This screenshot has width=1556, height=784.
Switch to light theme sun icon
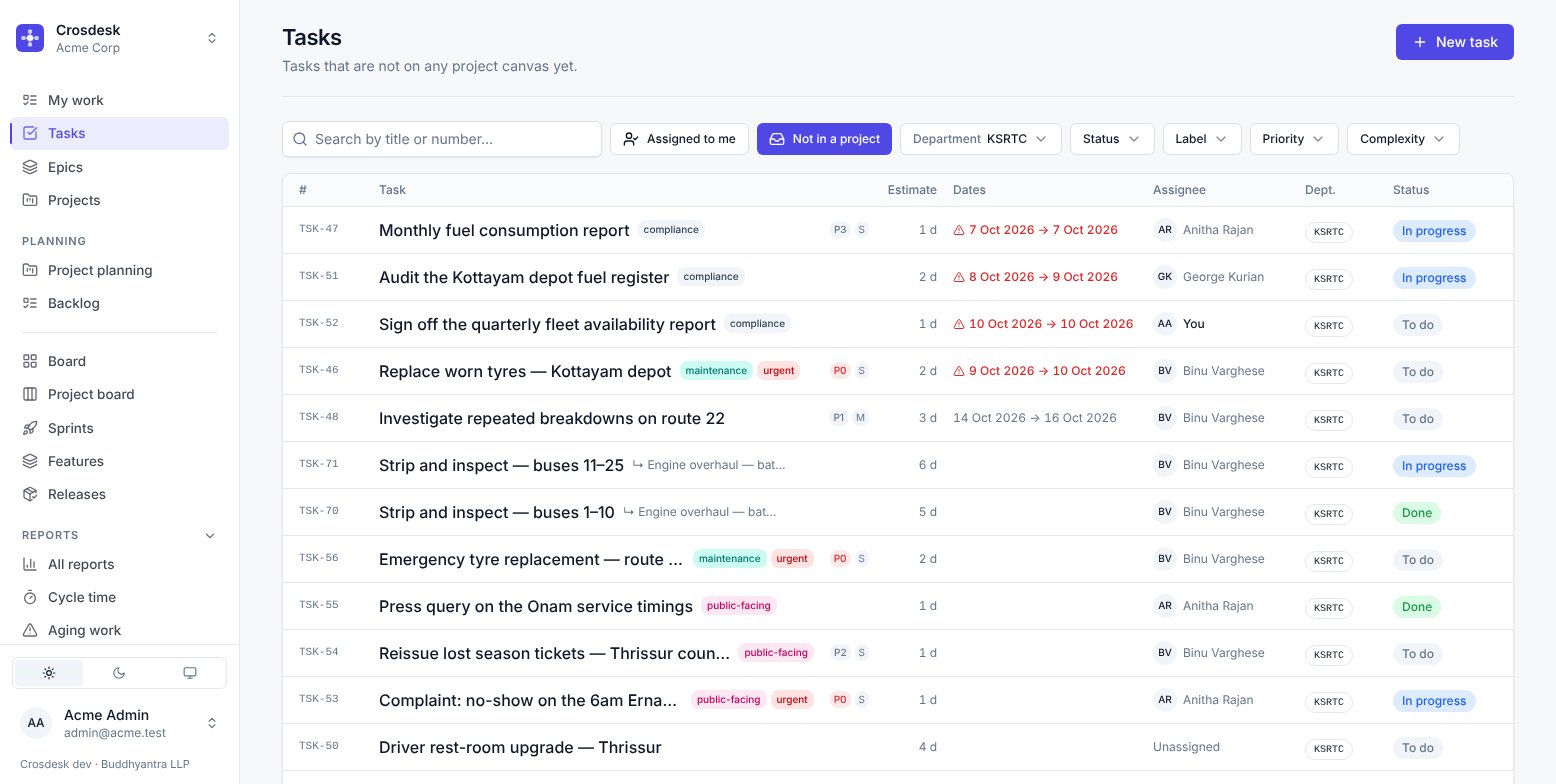(x=49, y=673)
